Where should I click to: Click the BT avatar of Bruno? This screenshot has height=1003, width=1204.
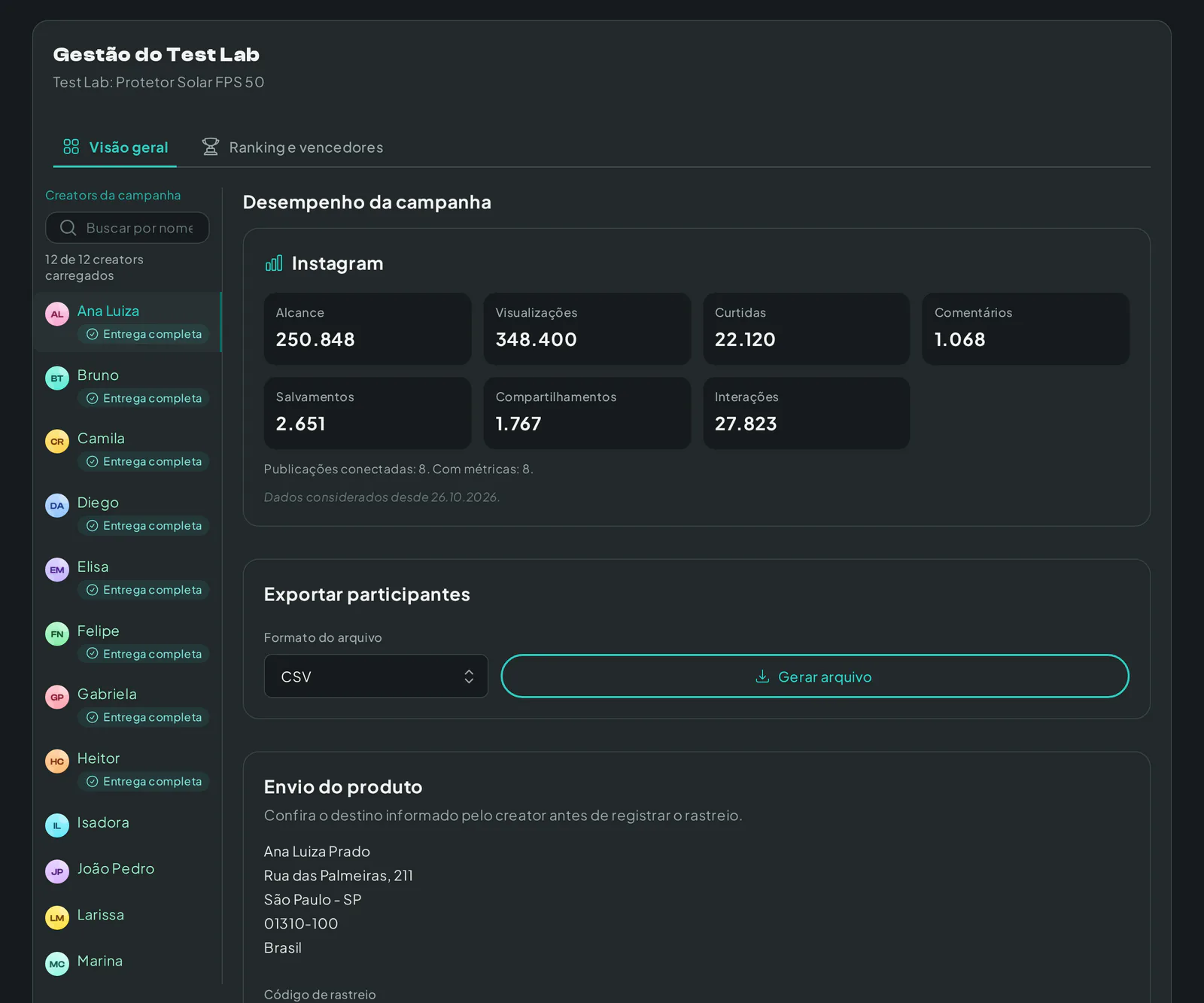pos(57,378)
